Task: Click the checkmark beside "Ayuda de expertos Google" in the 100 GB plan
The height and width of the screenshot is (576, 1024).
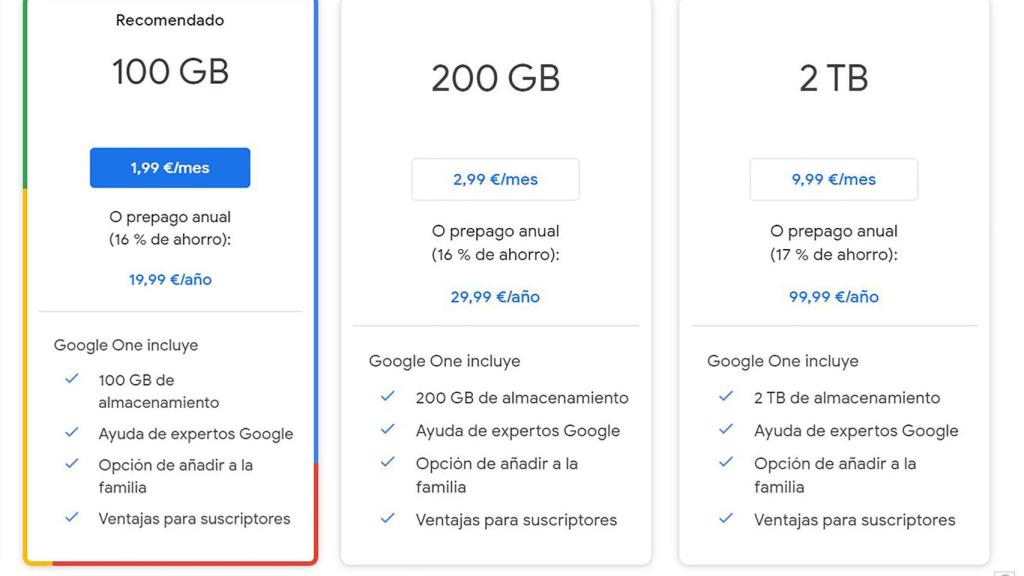Action: point(71,435)
